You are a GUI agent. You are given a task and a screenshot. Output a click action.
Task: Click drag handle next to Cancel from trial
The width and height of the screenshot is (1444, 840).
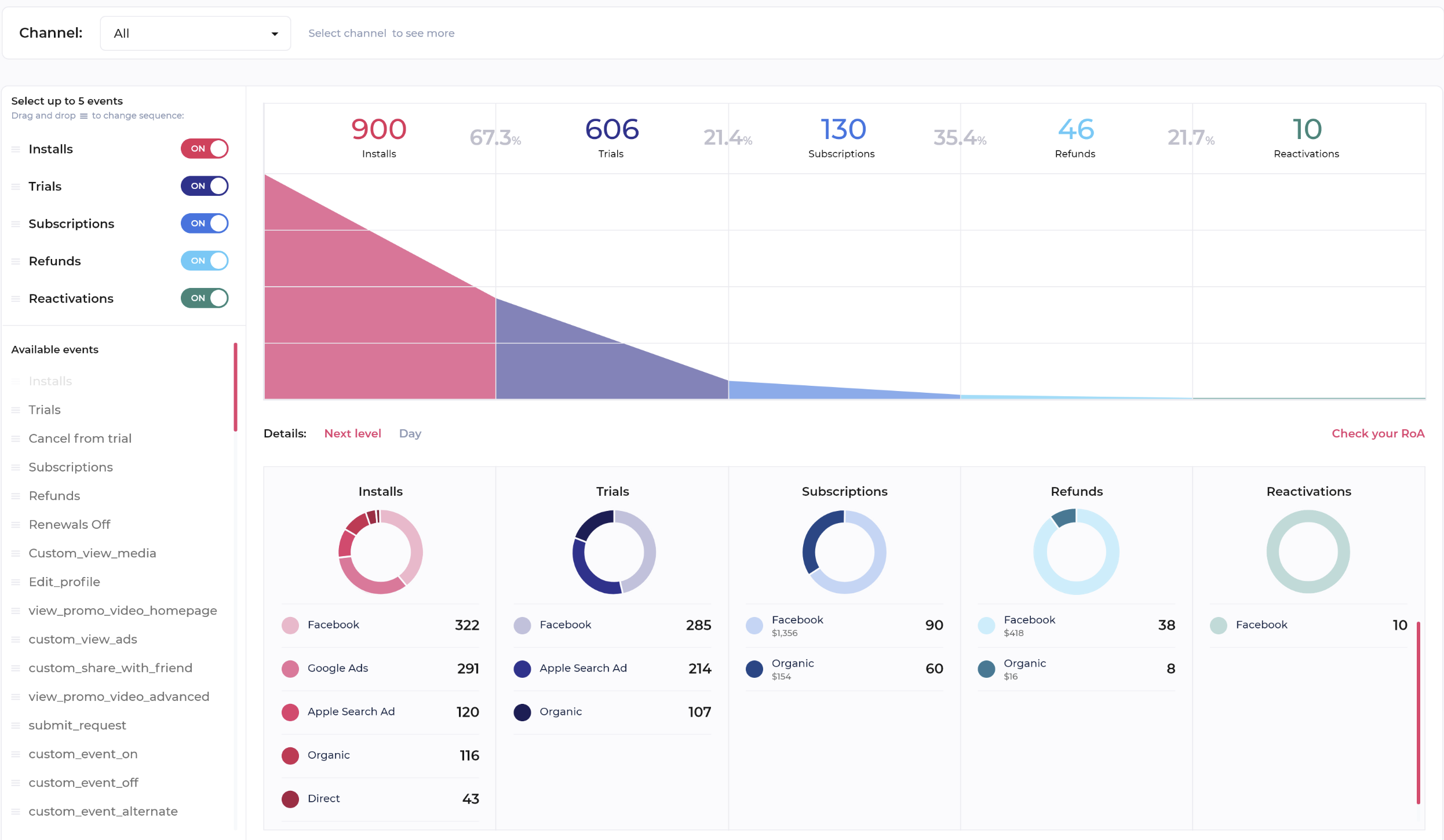16,439
